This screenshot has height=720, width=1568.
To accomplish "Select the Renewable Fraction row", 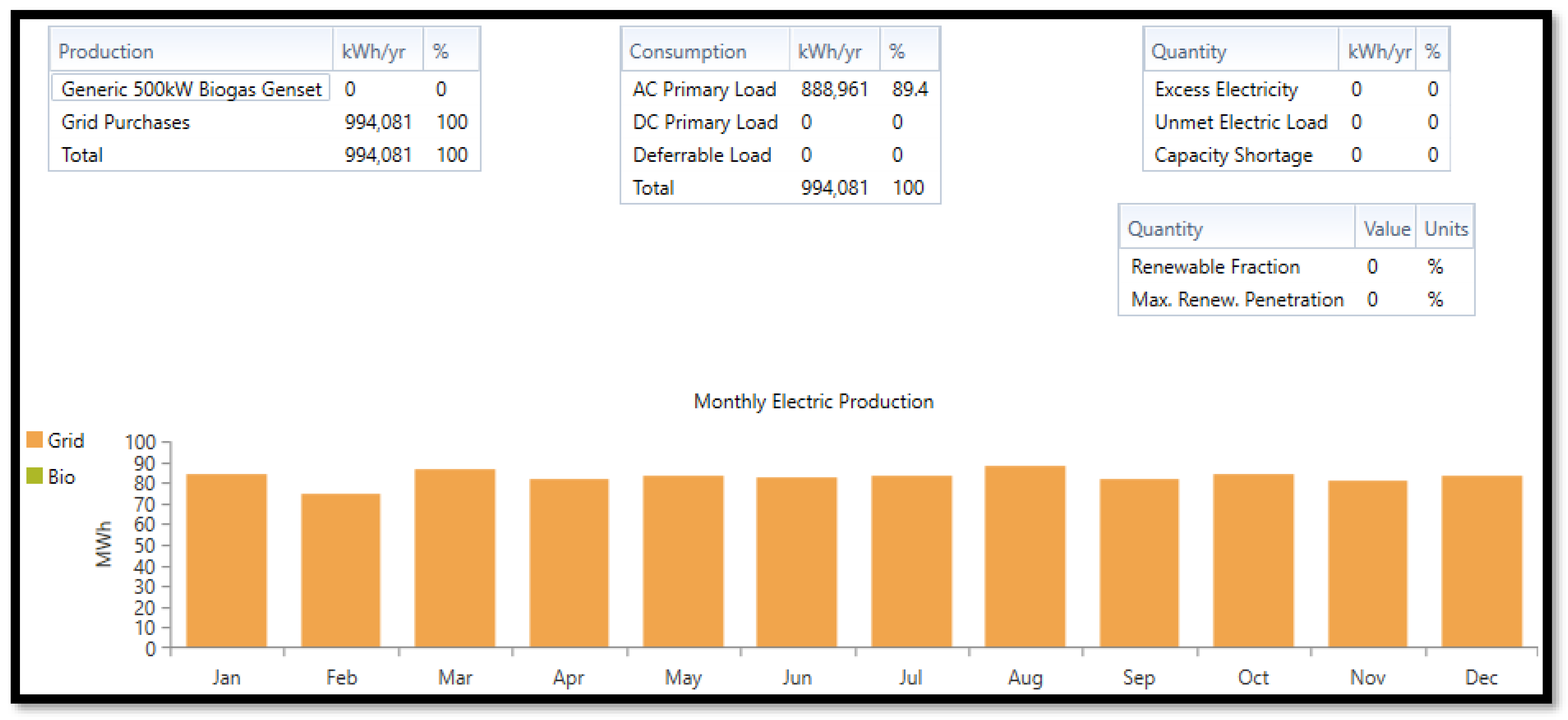I will (1215, 266).
